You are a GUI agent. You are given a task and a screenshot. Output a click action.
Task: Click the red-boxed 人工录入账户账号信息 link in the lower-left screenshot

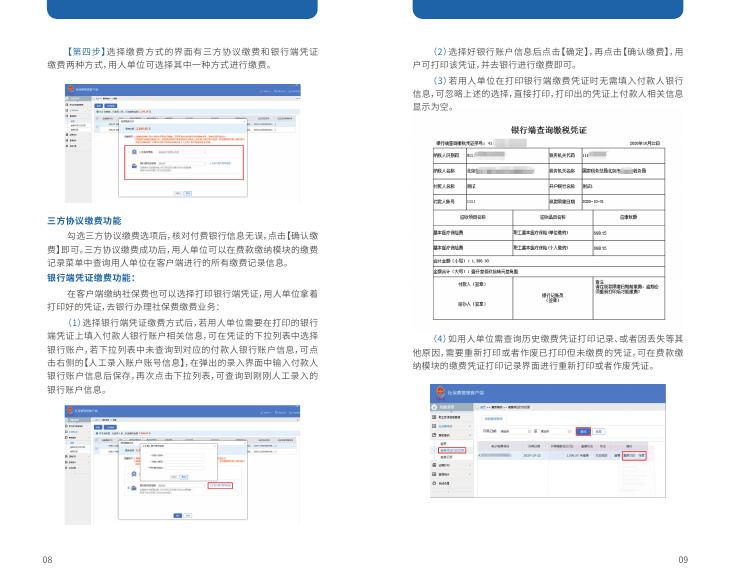(x=220, y=486)
